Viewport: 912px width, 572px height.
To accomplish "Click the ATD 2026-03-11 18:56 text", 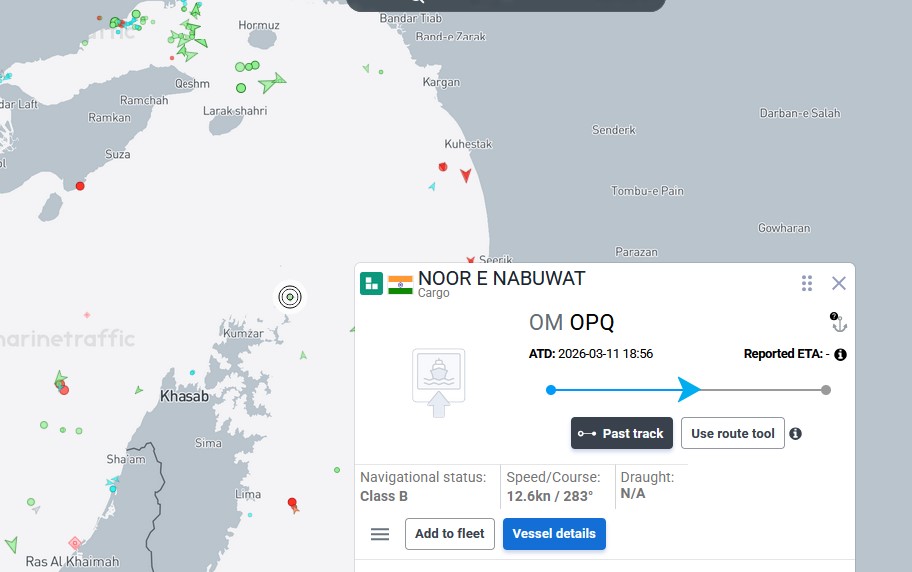I will click(590, 354).
